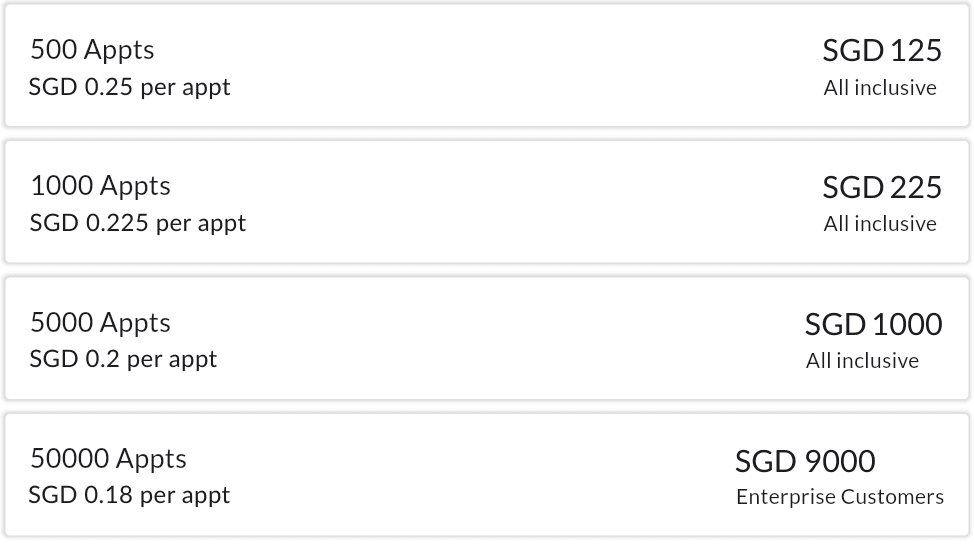Viewport: 974px width, 544px height.
Task: Select the 50000 Appts plan card
Action: [487, 476]
